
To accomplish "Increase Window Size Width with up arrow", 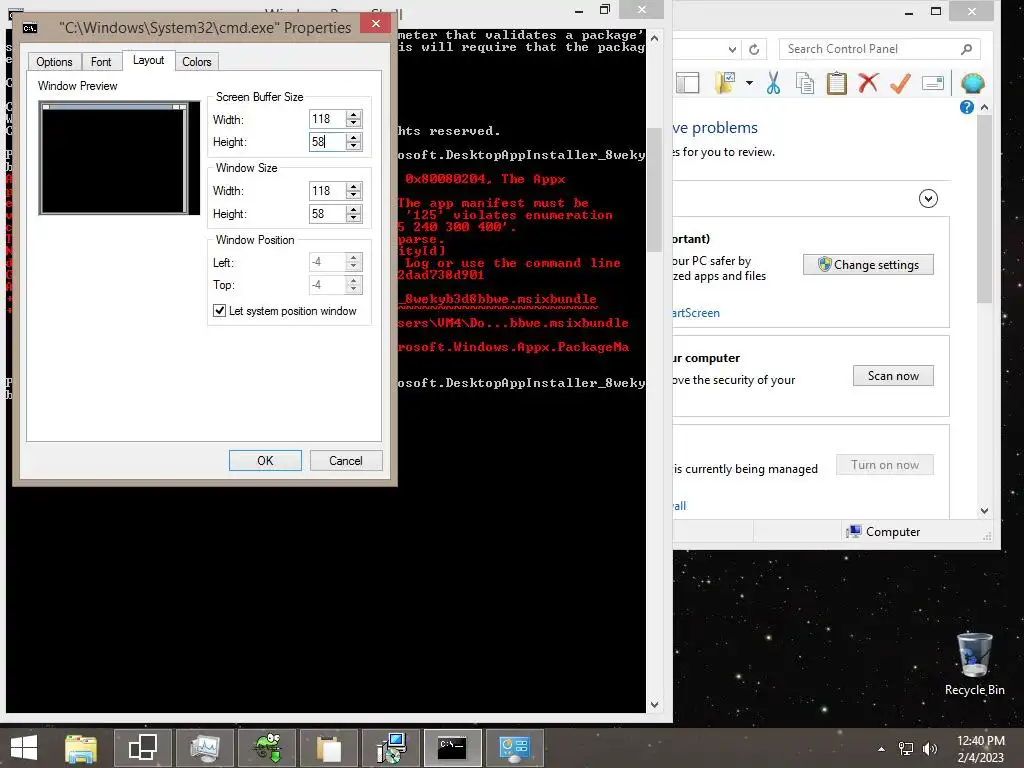I will click(353, 187).
